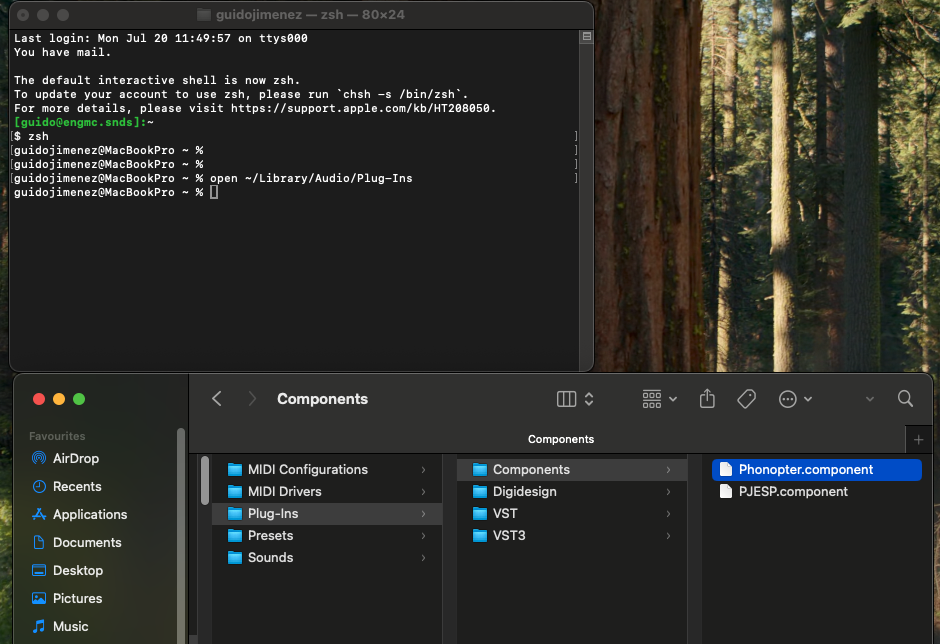Click the first column scrollbar thumb
Screen dimensions: 940x644
(x=205, y=480)
